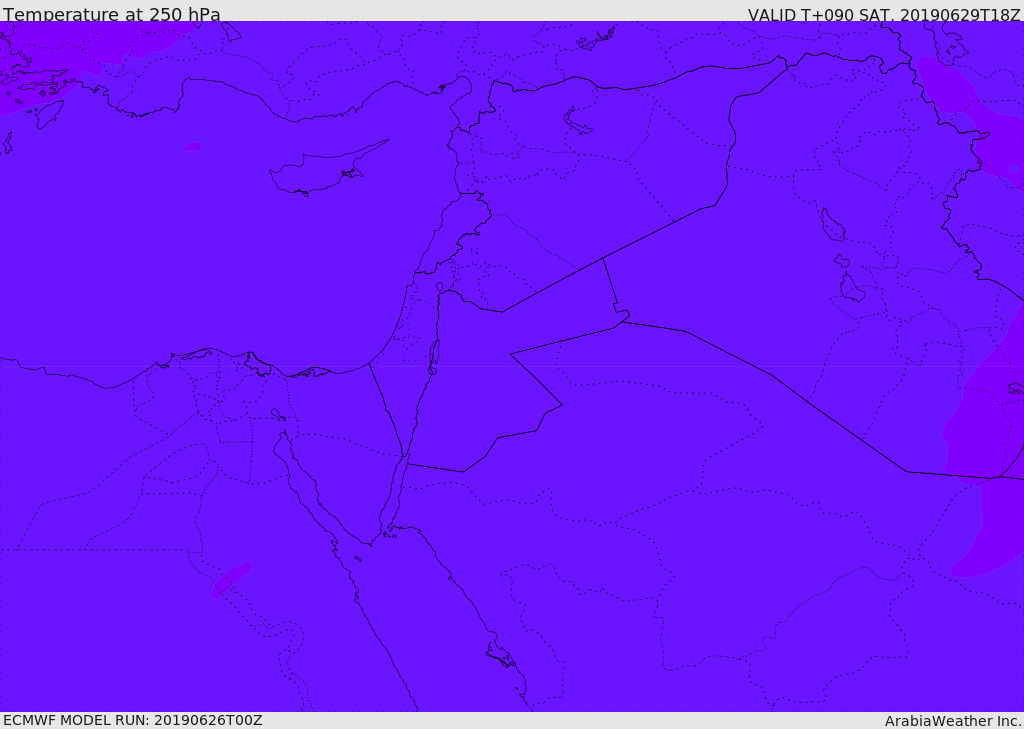The height and width of the screenshot is (729, 1024).
Task: Click the 'VALID T+090 SAT. 20190629T18Z' label
Action: pos(884,14)
